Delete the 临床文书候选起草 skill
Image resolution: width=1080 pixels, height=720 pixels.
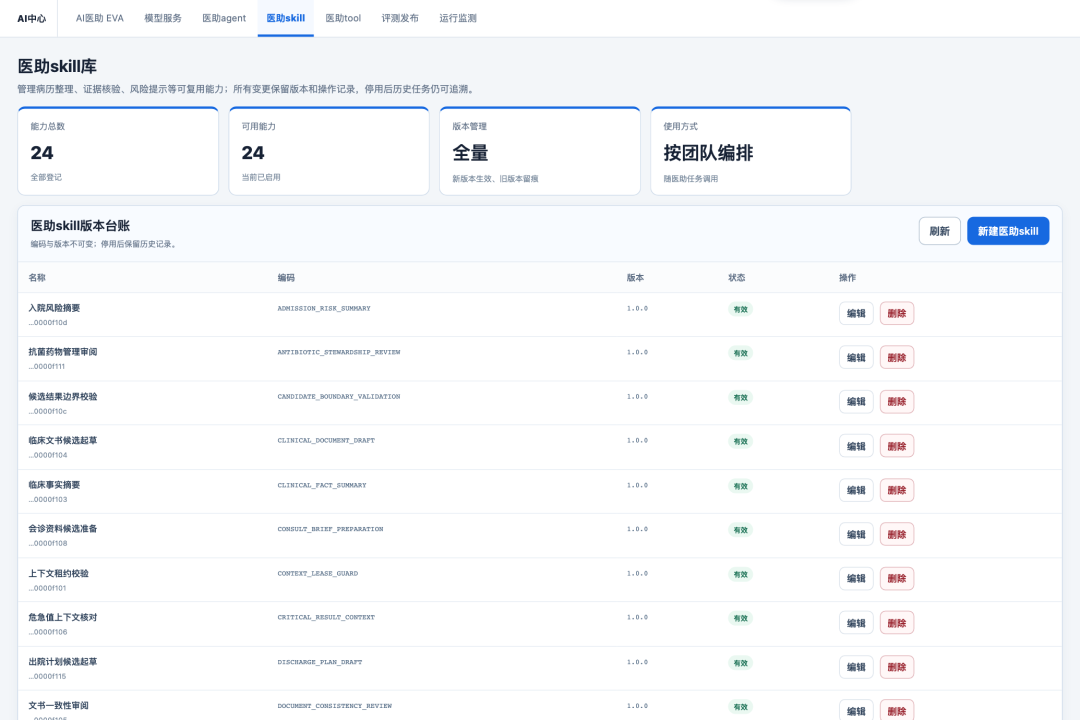[x=897, y=446]
